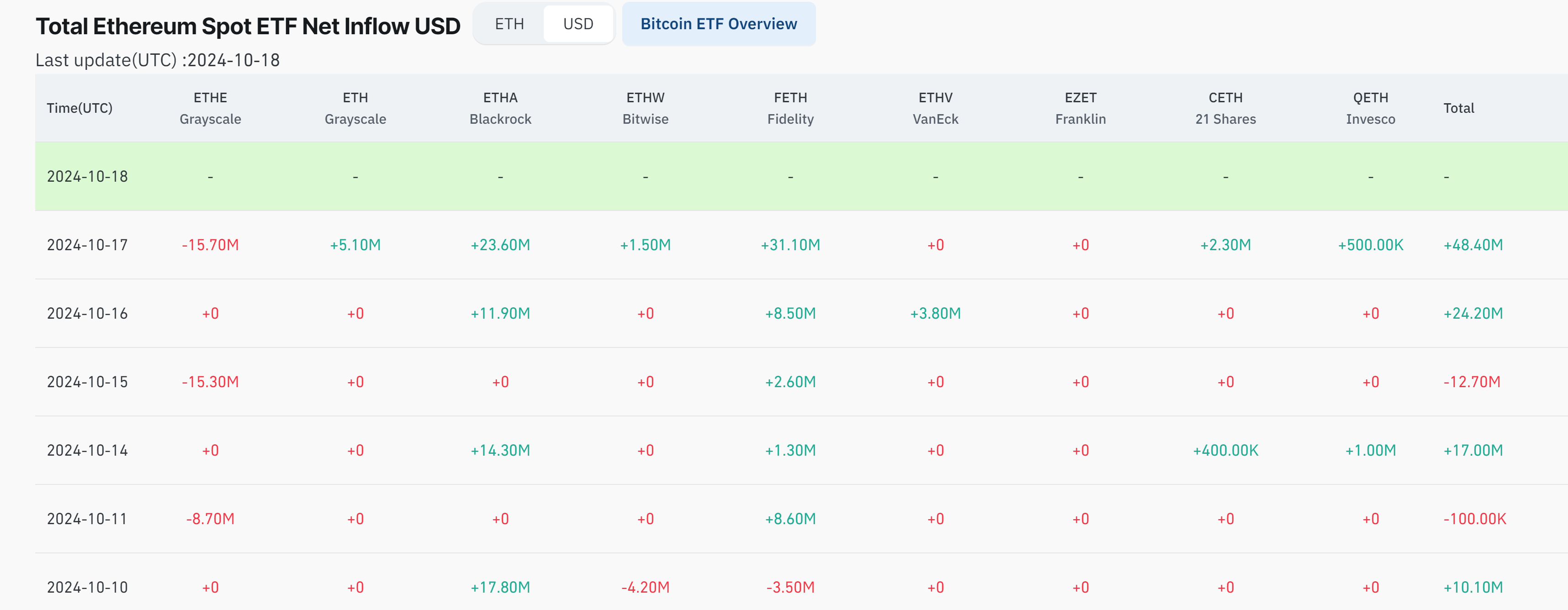Click the ETHA Blackrock column header
The height and width of the screenshot is (610, 1568).
coord(500,108)
